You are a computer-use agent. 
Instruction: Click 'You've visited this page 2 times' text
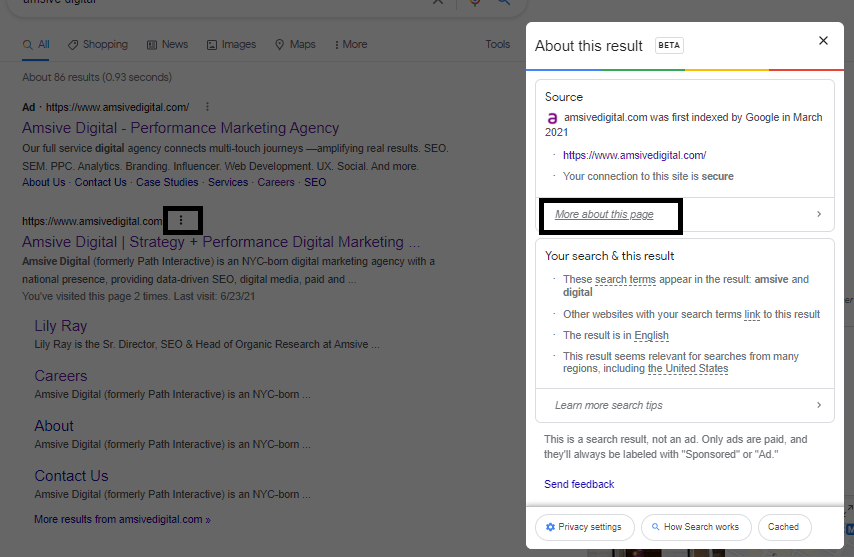click(138, 296)
